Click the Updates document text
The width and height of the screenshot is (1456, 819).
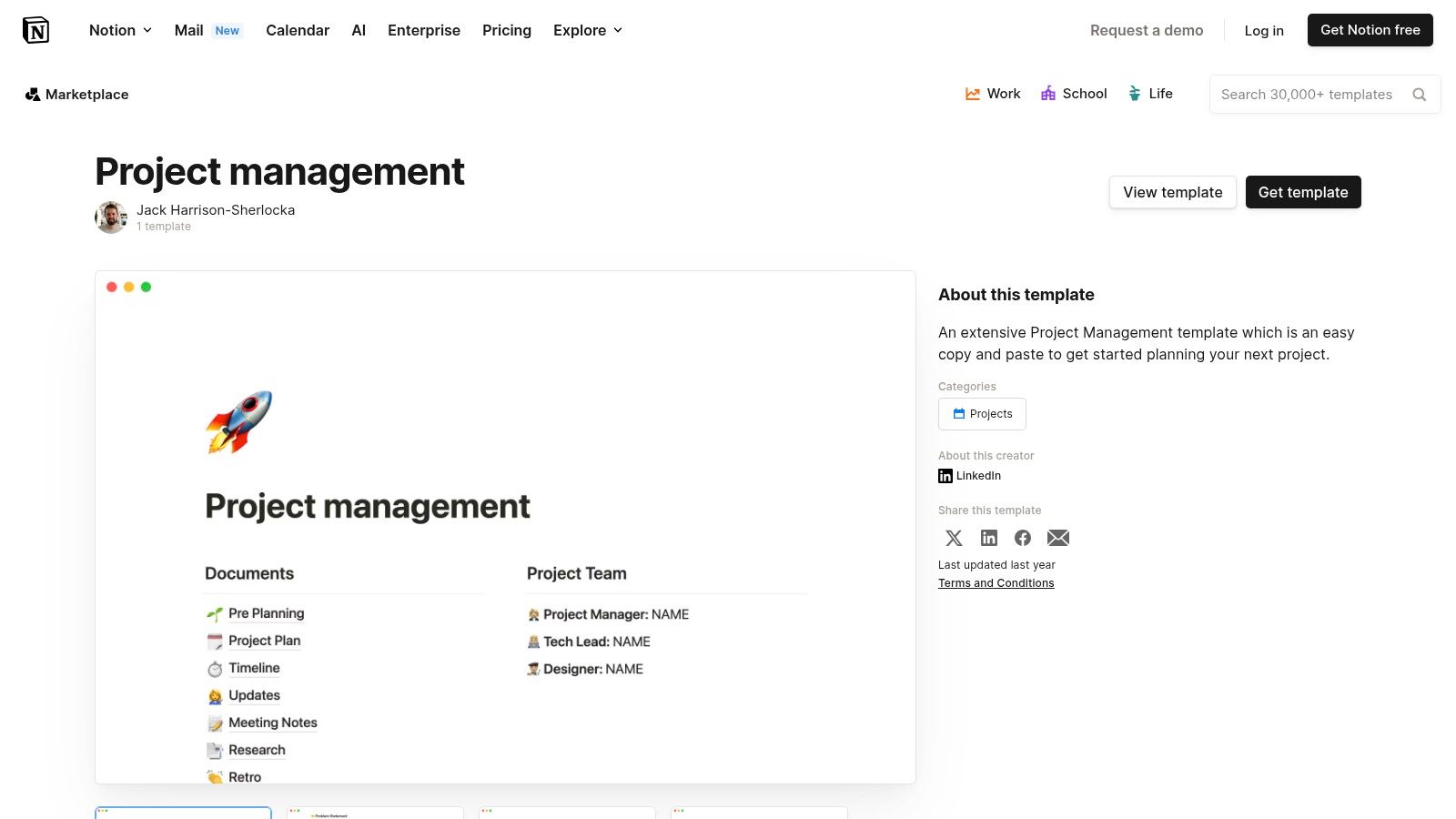254,695
